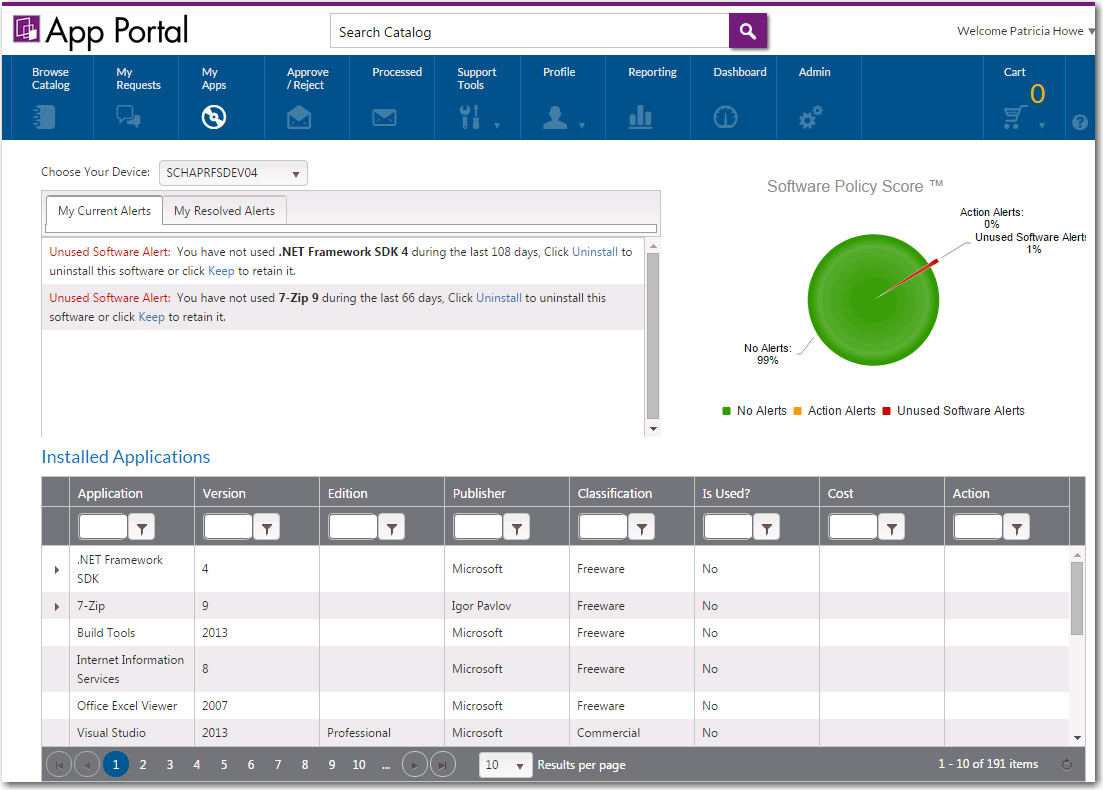This screenshot has height=790, width=1103.
Task: Click in the Search Catalog field
Action: tap(529, 32)
